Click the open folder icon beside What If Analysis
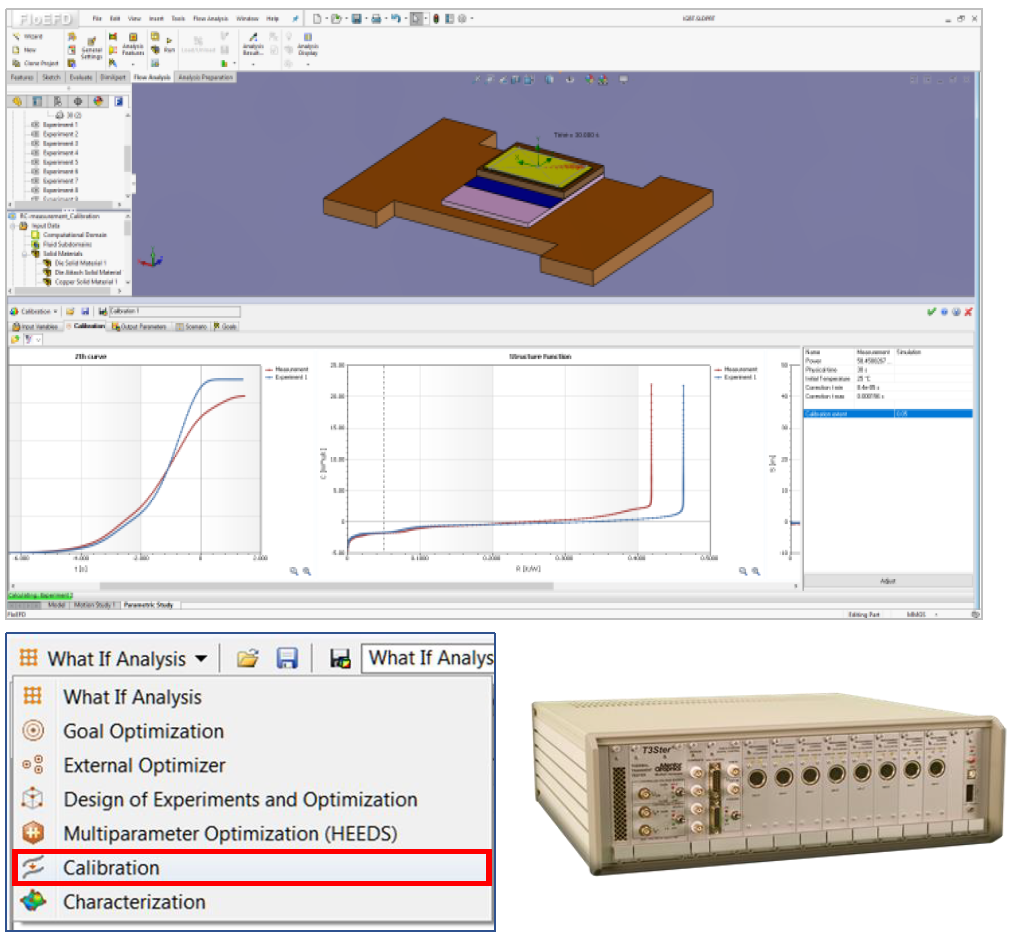Image resolution: width=1013 pixels, height=942 pixels. coord(247,658)
